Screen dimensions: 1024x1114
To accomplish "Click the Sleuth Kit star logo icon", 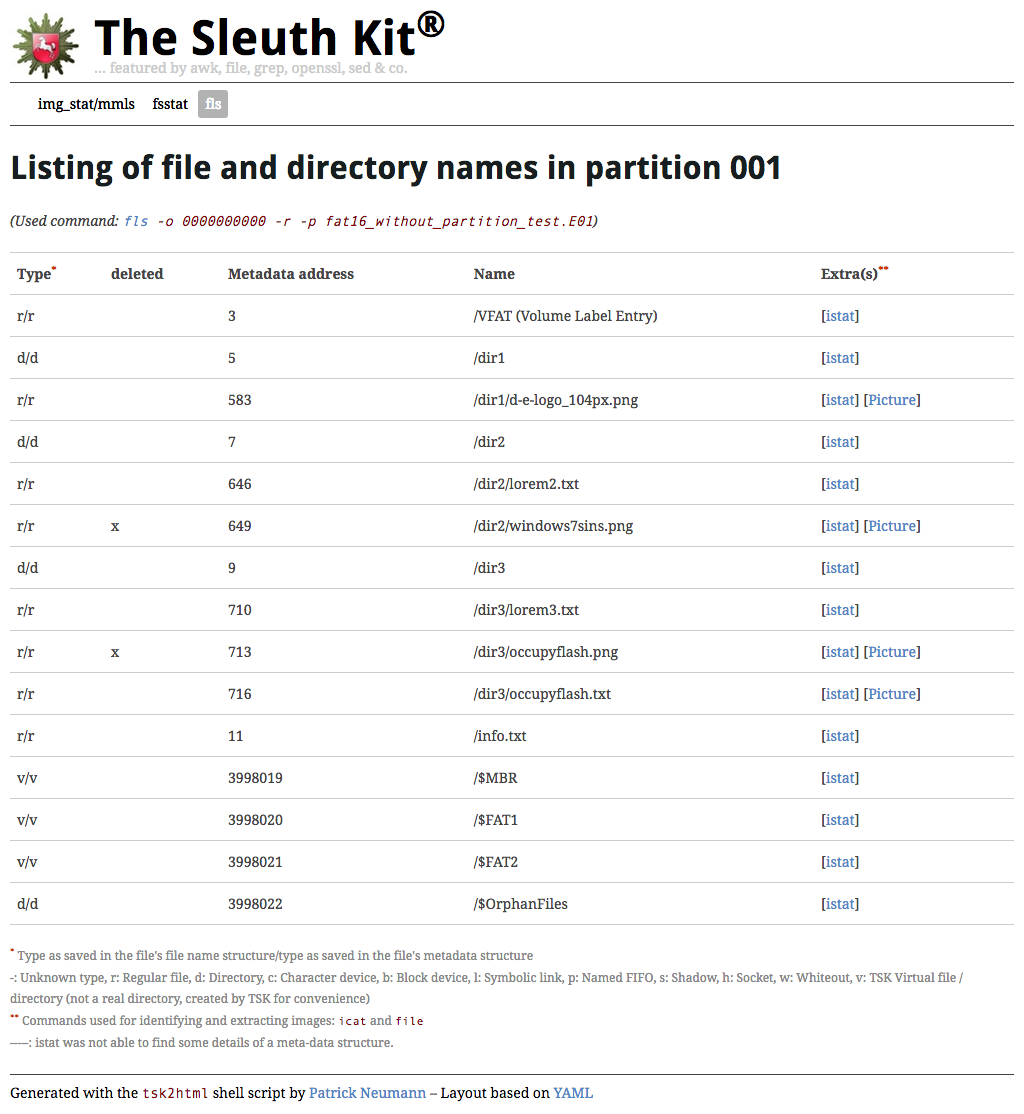I will [x=45, y=45].
